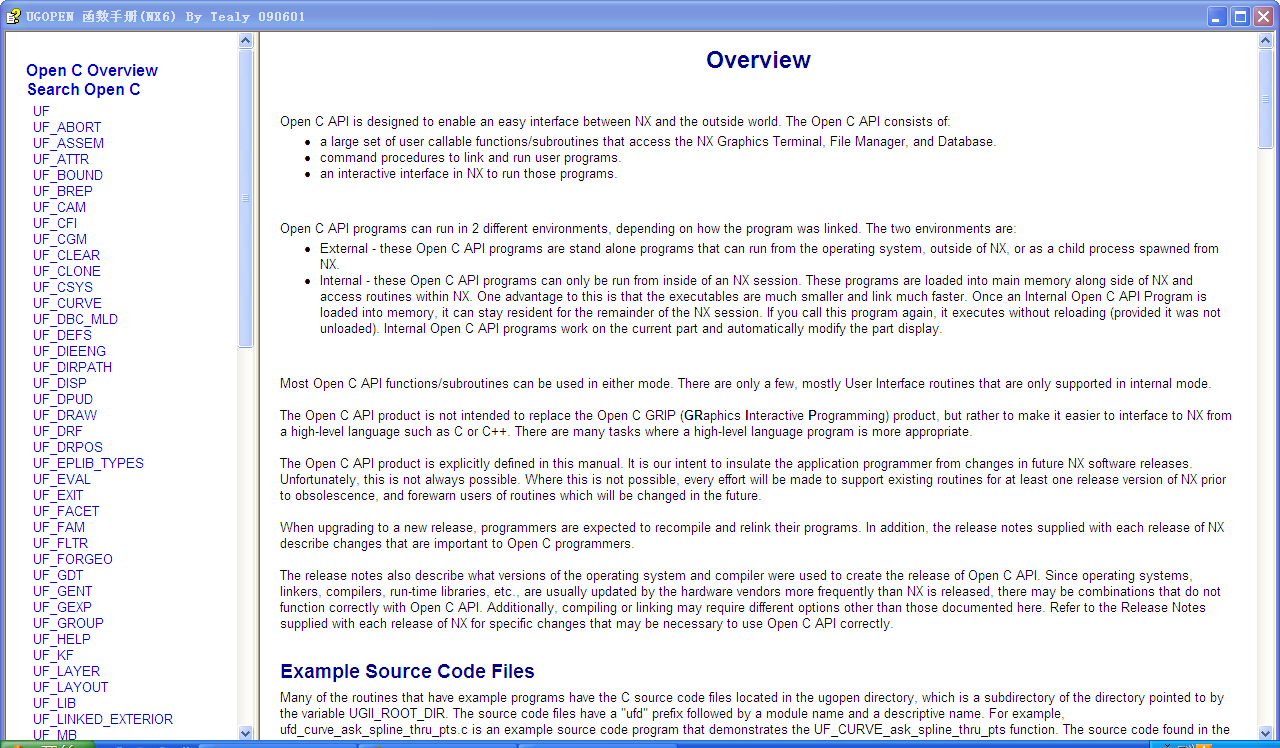Click content pane scroll-down arrow
1280x748 pixels.
1265,733
